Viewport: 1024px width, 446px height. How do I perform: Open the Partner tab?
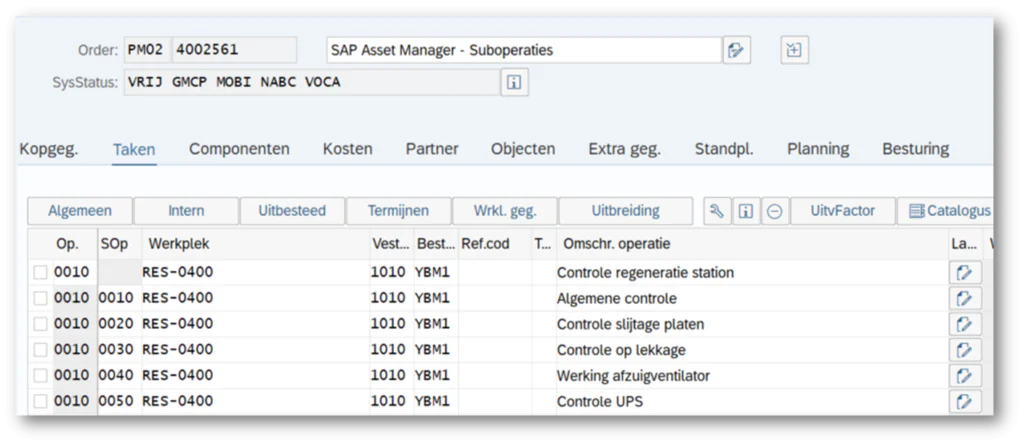(x=432, y=150)
